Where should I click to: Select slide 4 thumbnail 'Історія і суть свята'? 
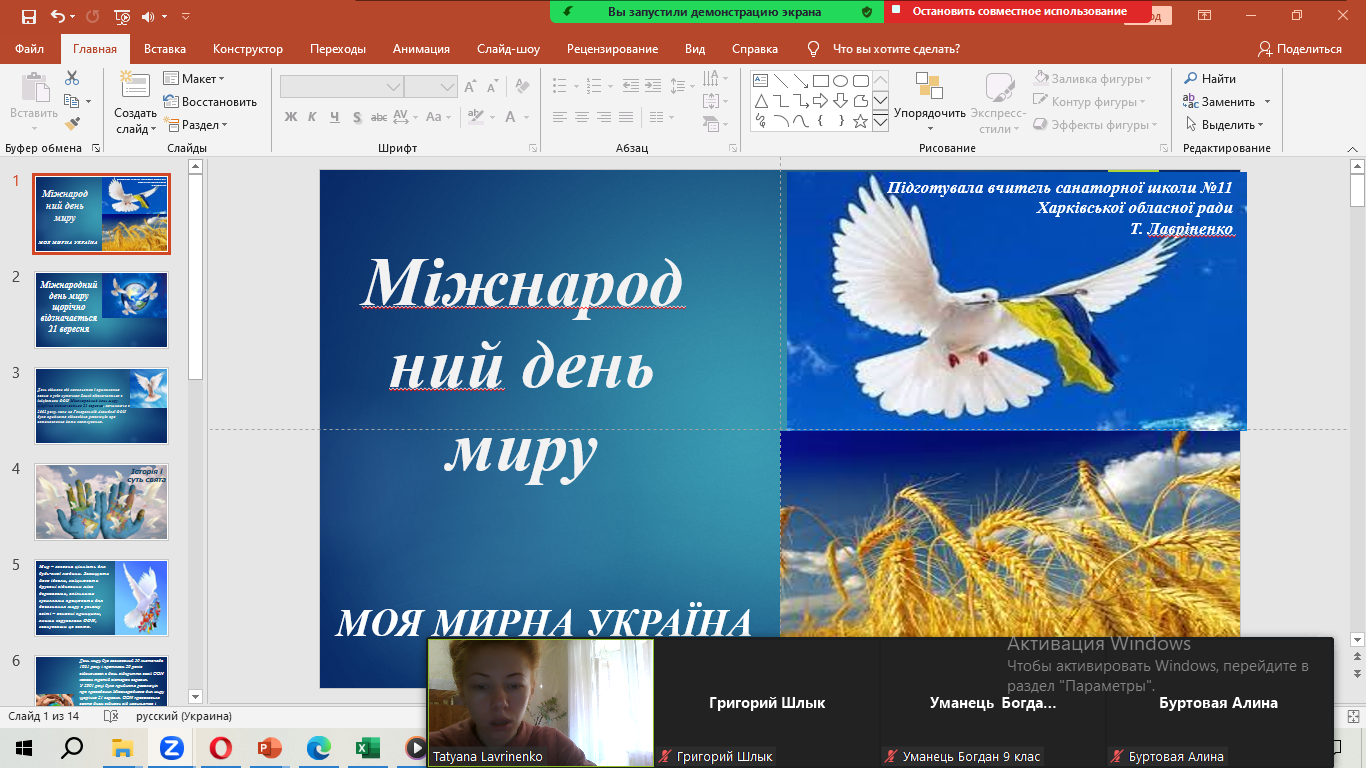(x=102, y=502)
